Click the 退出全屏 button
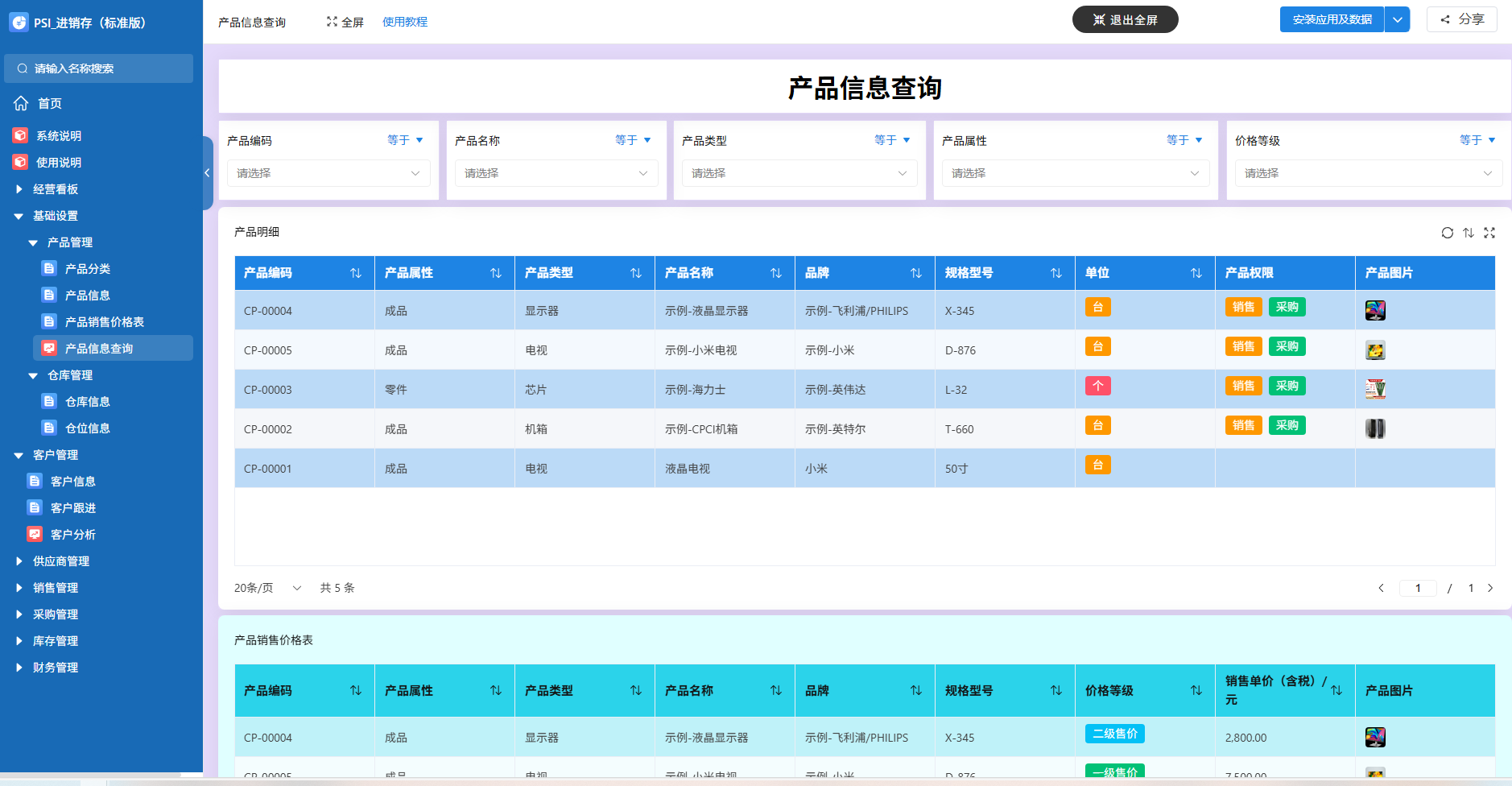Viewport: 1512px width, 786px height. [1125, 20]
